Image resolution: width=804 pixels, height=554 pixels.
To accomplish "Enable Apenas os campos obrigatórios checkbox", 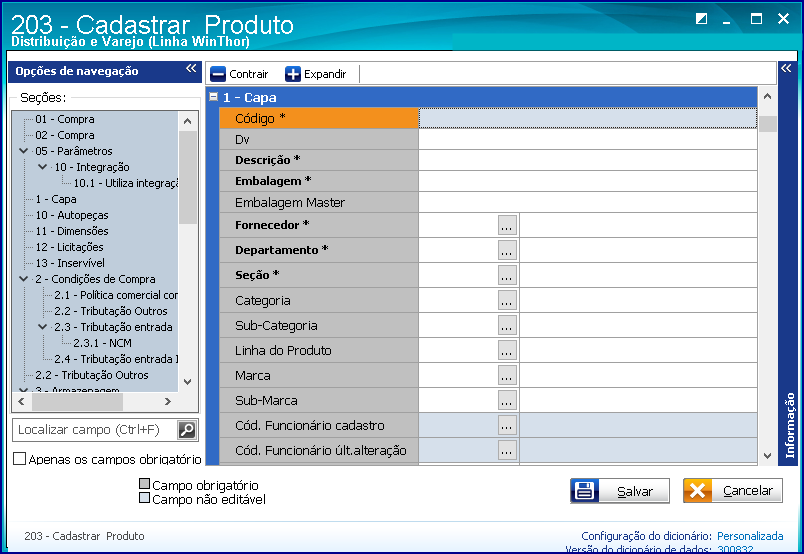I will pos(19,459).
